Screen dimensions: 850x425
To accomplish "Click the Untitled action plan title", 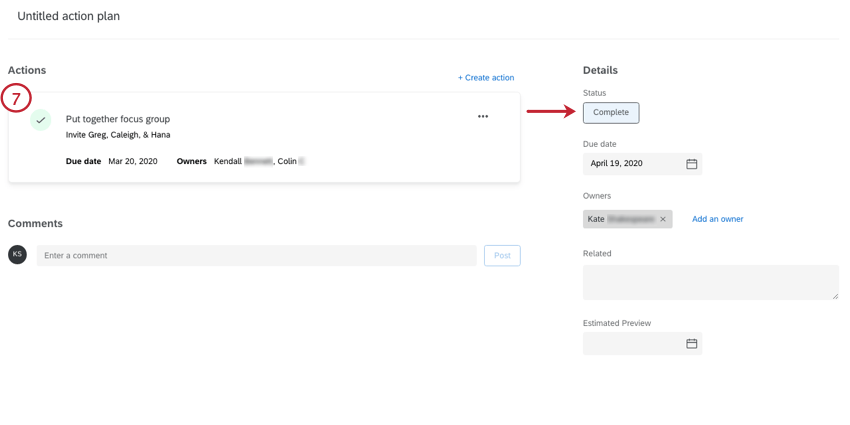I will click(68, 16).
